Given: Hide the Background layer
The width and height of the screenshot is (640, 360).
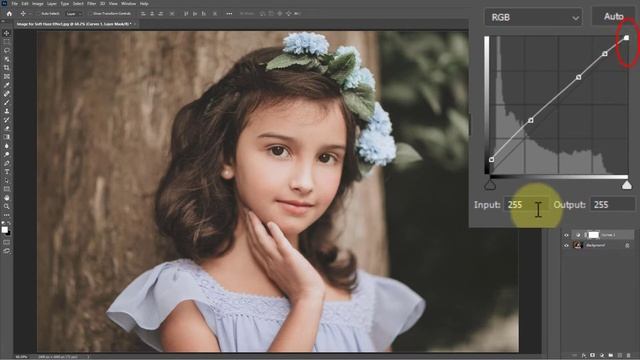Looking at the screenshot, I should tap(566, 245).
